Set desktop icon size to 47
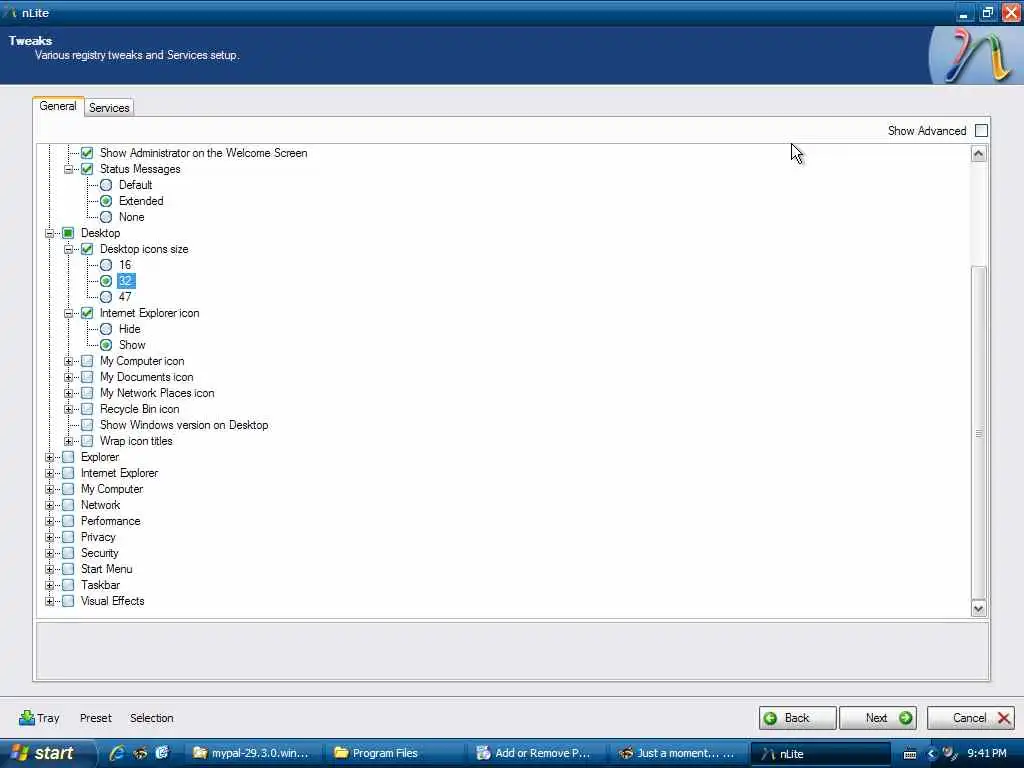This screenshot has height=768, width=1024. pos(106,296)
